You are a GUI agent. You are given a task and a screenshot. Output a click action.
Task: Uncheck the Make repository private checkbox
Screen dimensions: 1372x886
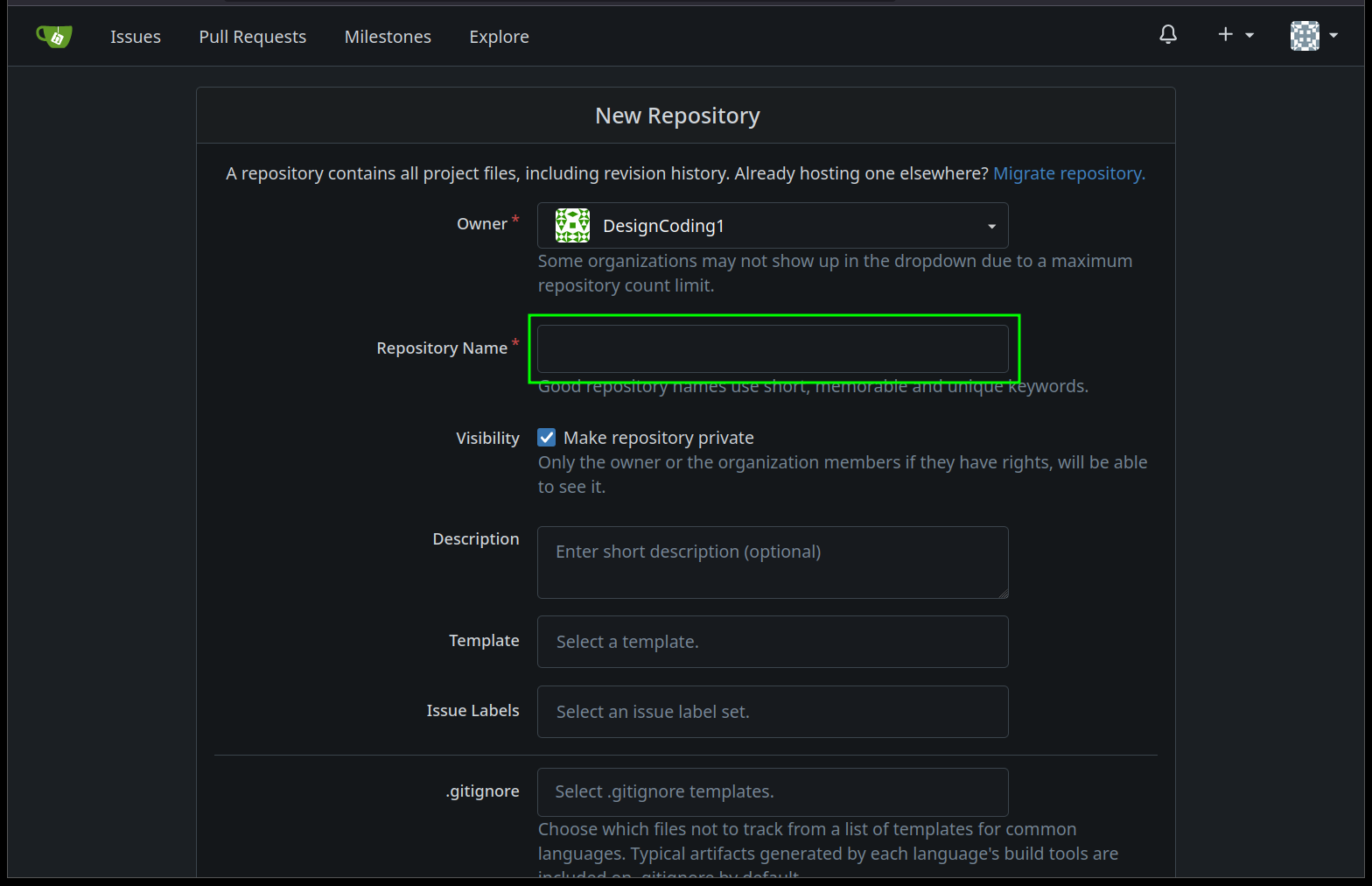pyautogui.click(x=547, y=438)
